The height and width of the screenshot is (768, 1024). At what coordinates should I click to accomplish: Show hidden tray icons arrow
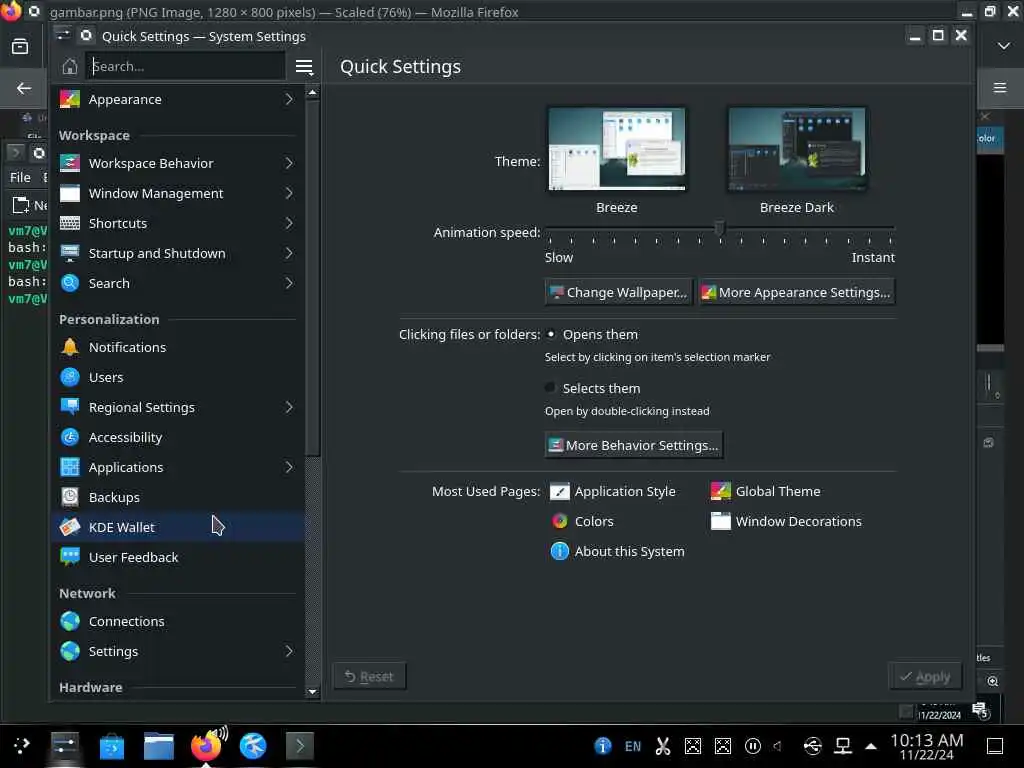pyautogui.click(x=871, y=746)
